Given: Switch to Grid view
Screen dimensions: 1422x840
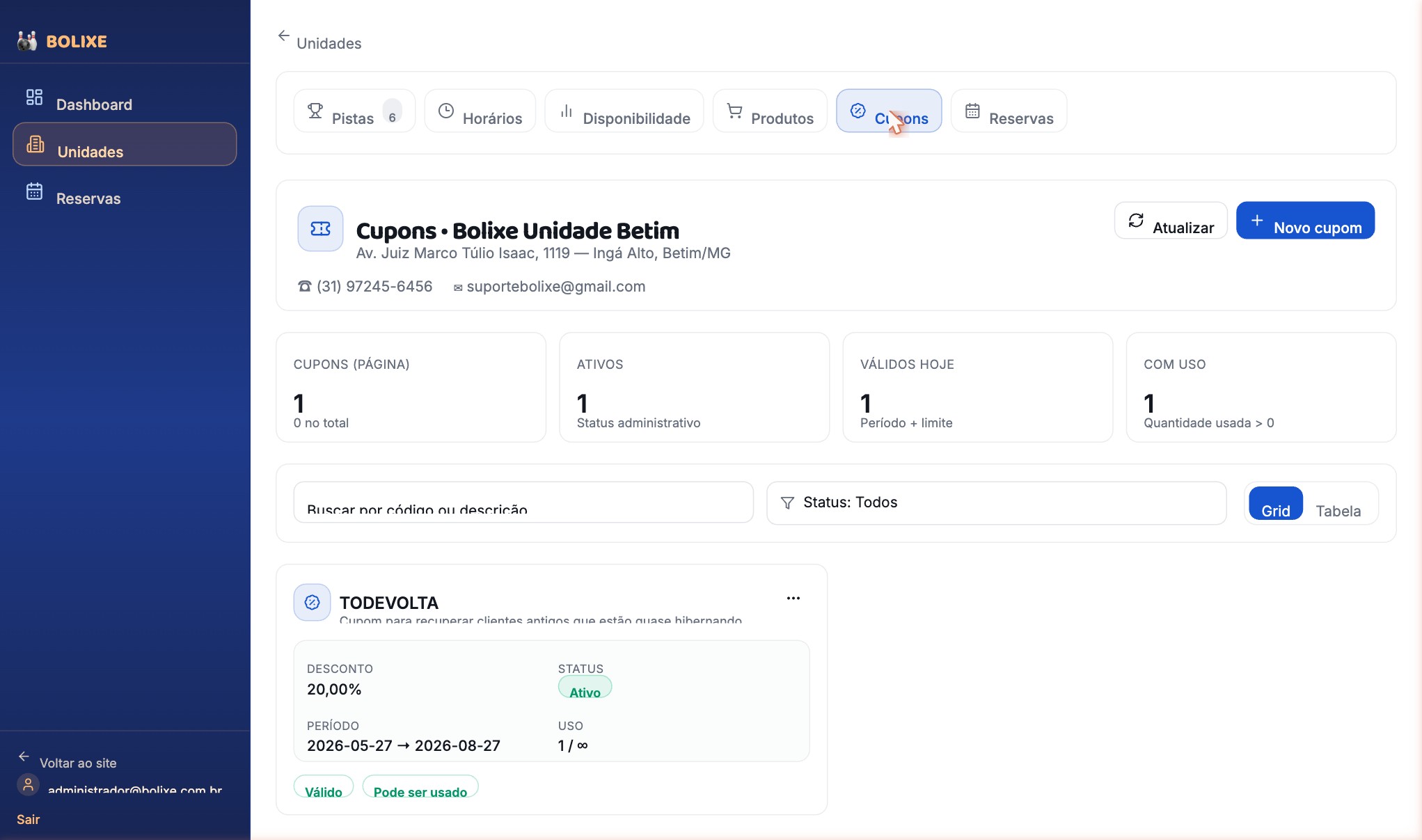Looking at the screenshot, I should pyautogui.click(x=1275, y=503).
